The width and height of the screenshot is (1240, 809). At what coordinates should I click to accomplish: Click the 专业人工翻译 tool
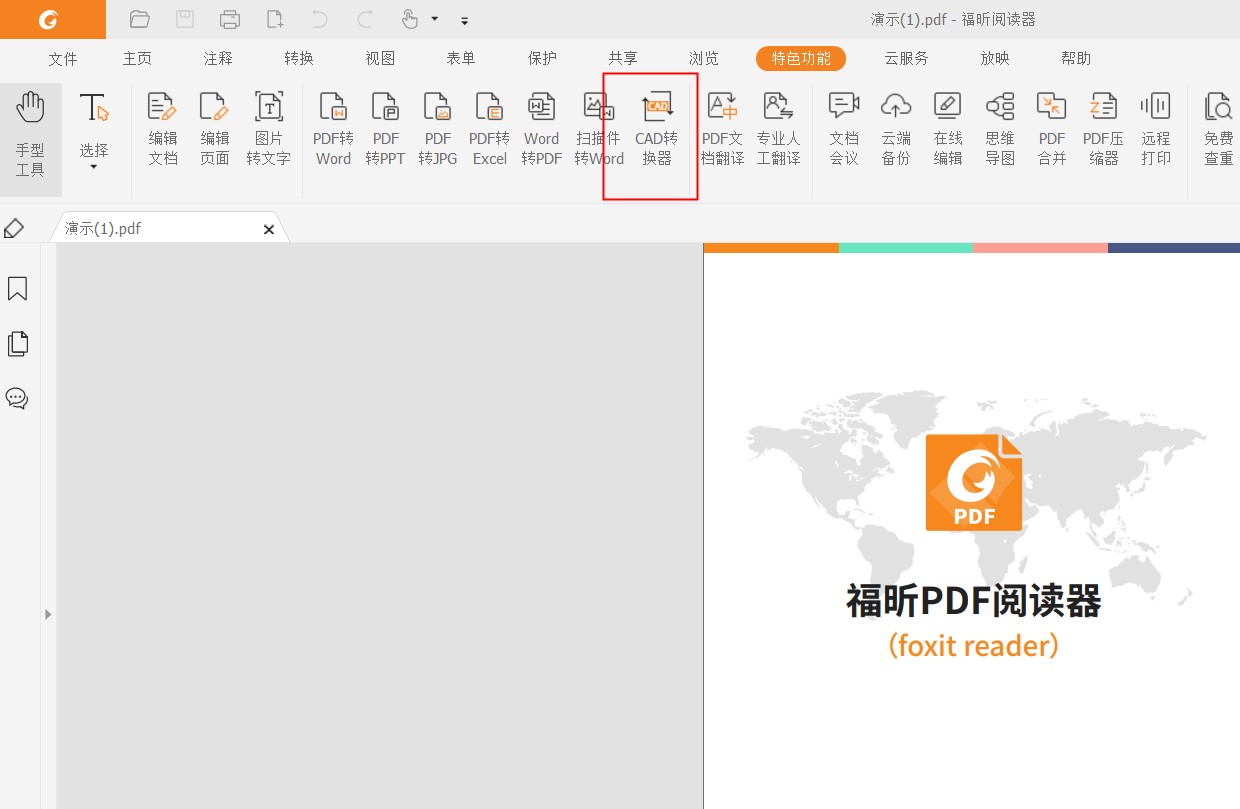pyautogui.click(x=778, y=130)
